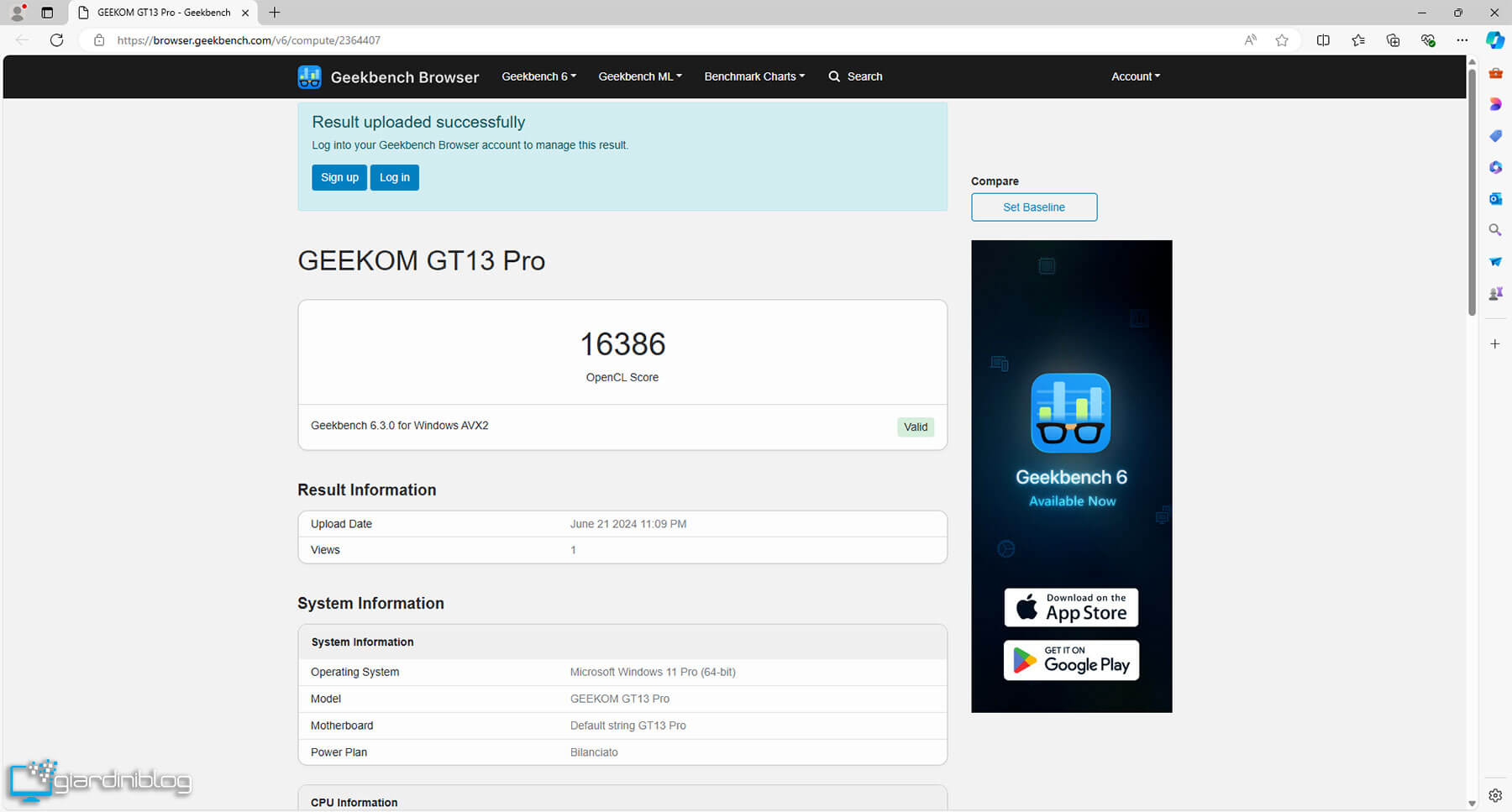Open the sidebar search icon
This screenshot has height=812, width=1512.
(x=1495, y=230)
